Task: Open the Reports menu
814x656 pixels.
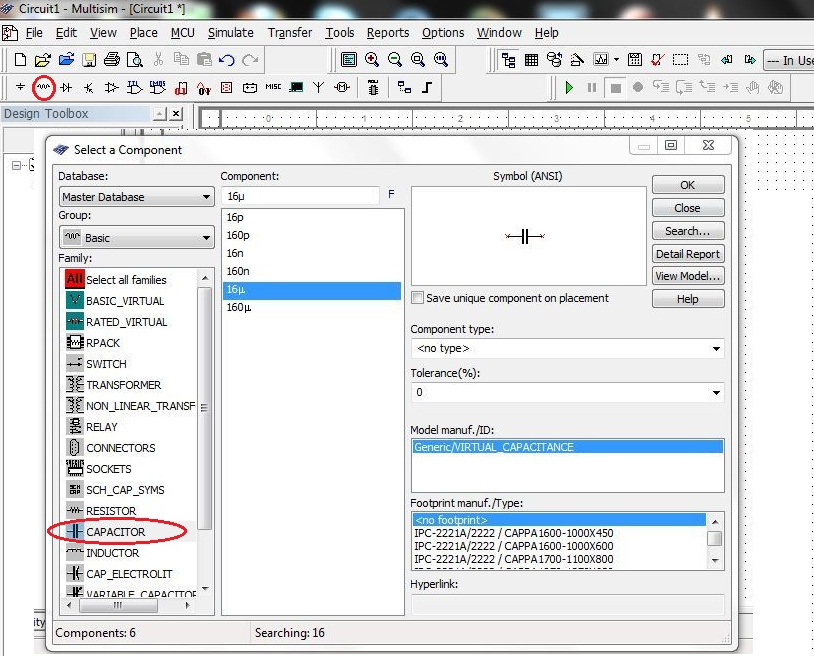Action: 388,33
